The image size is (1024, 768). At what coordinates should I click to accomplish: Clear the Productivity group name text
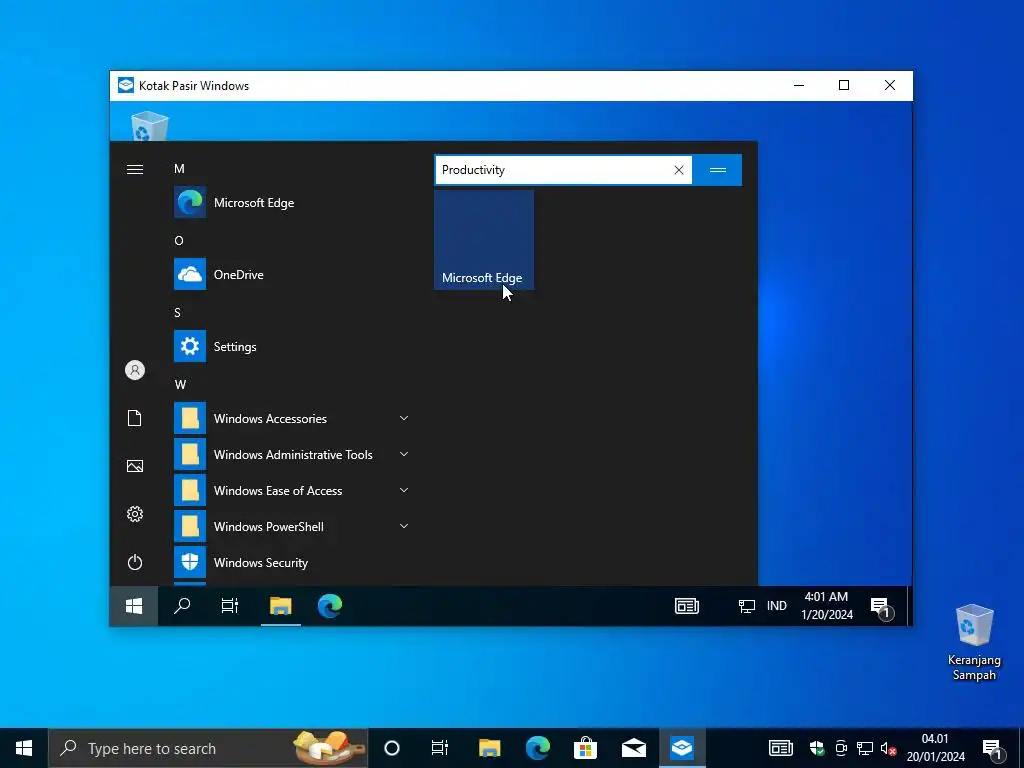[x=679, y=170]
